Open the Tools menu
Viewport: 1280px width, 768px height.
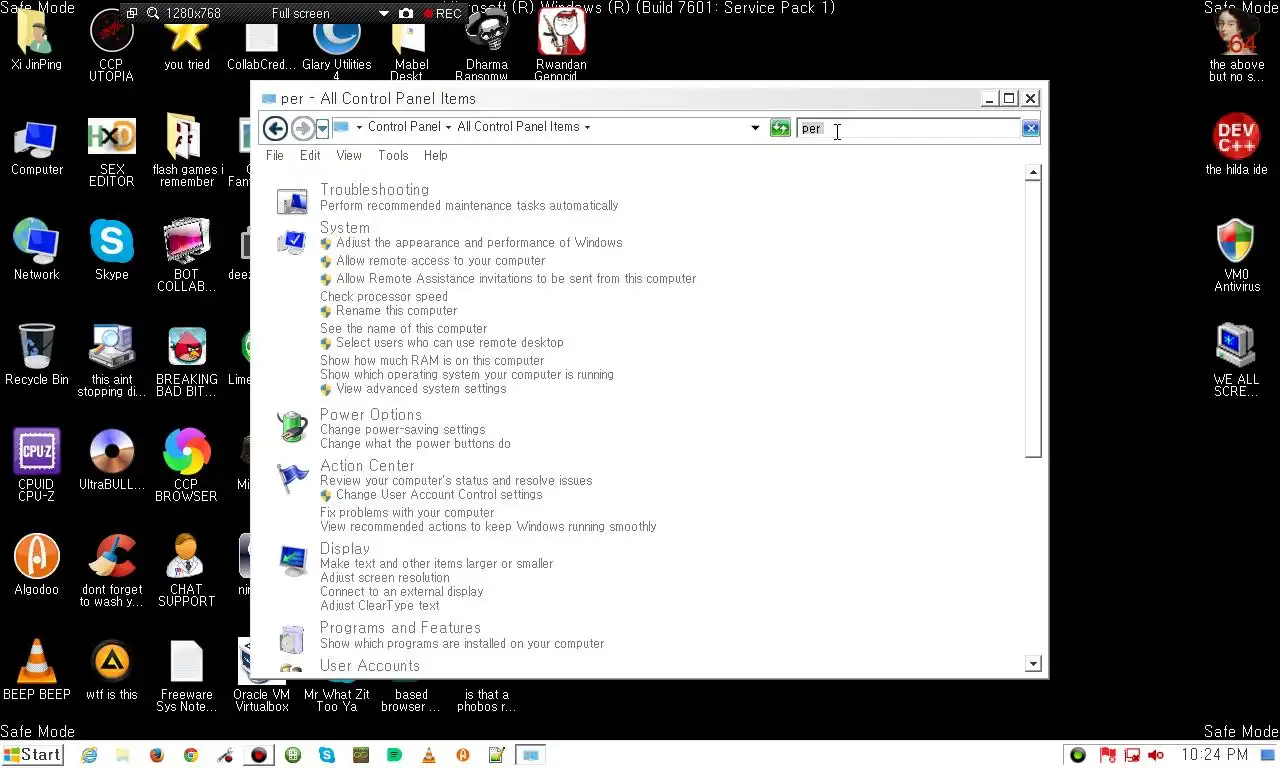[x=393, y=155]
